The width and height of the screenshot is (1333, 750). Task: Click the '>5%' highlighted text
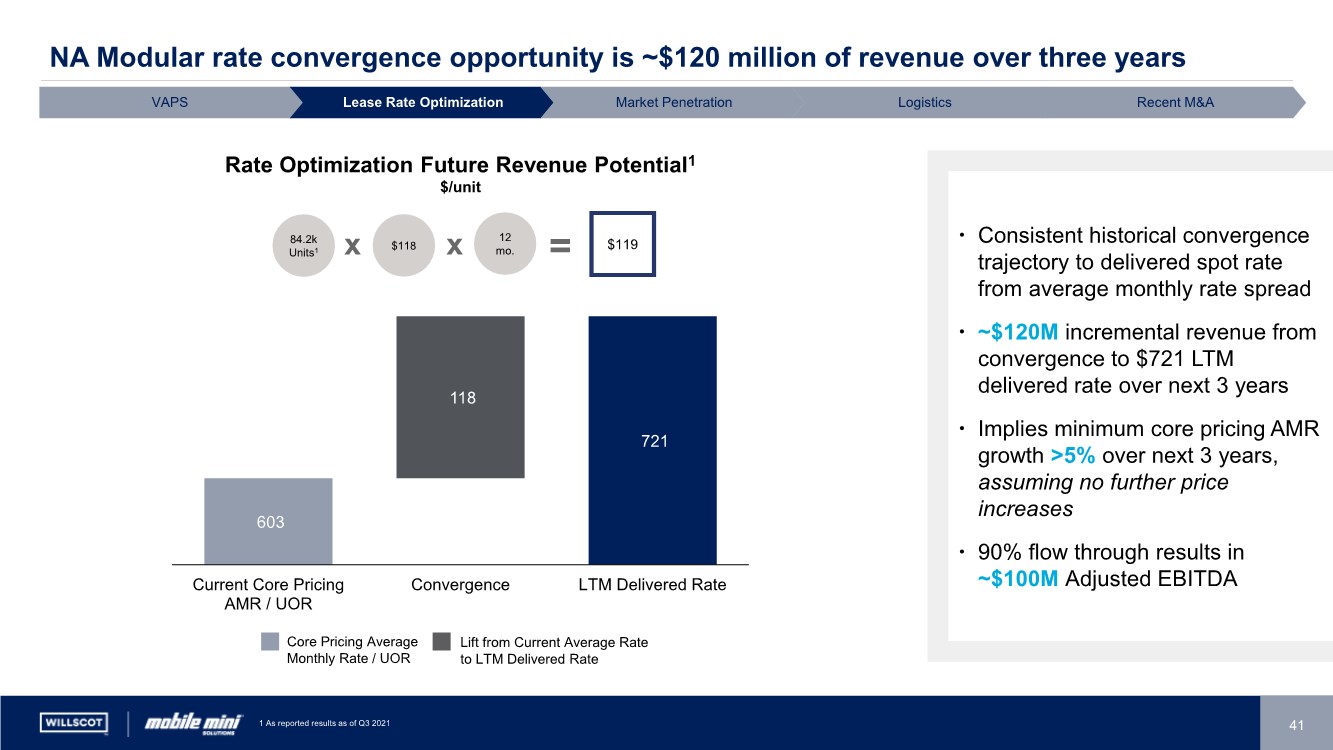coord(1073,457)
